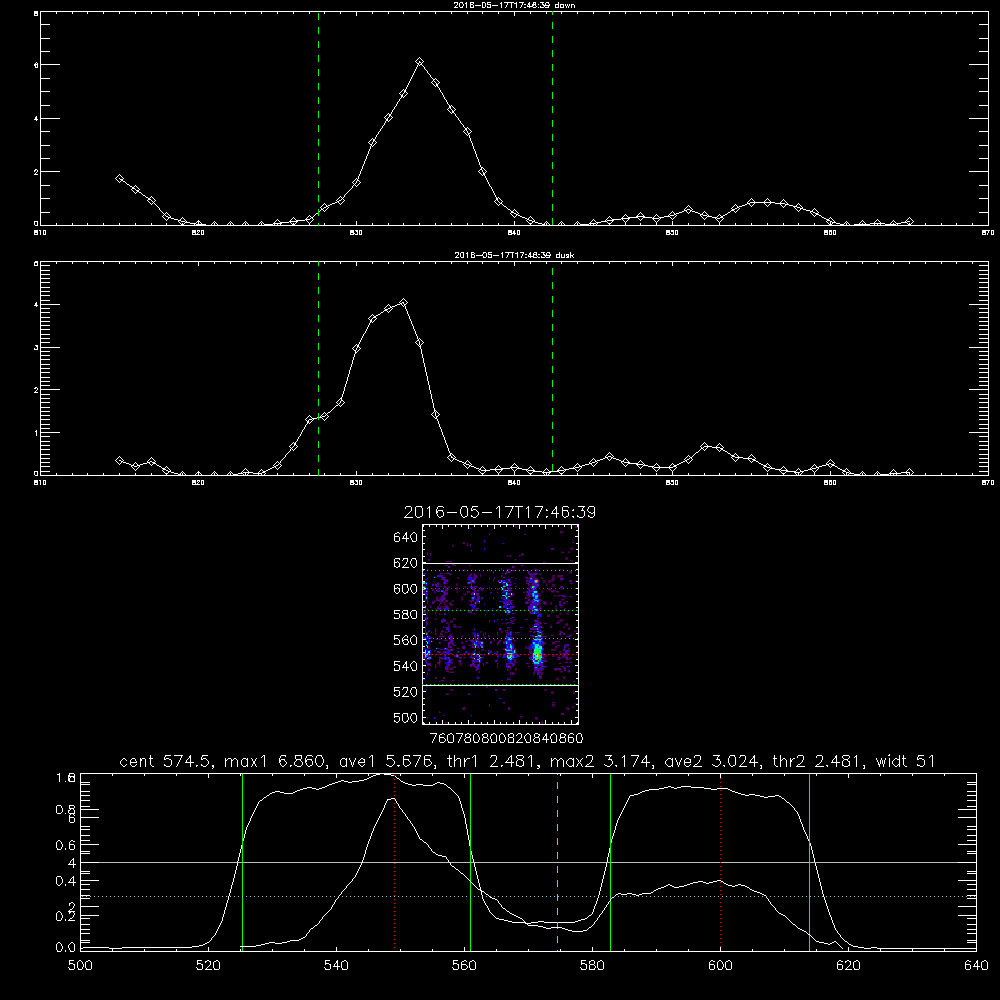1000x1000 pixels.
Task: Click y-axis label '0.0' of bottom plot
Action: pos(65,947)
